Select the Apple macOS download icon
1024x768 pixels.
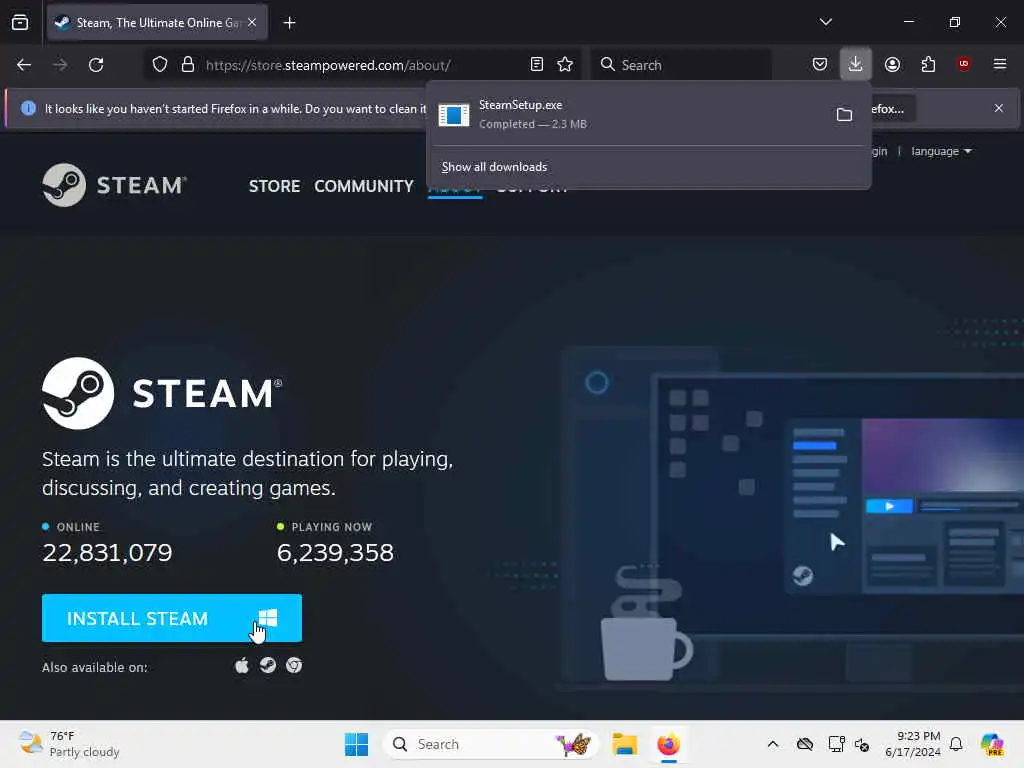coord(242,665)
